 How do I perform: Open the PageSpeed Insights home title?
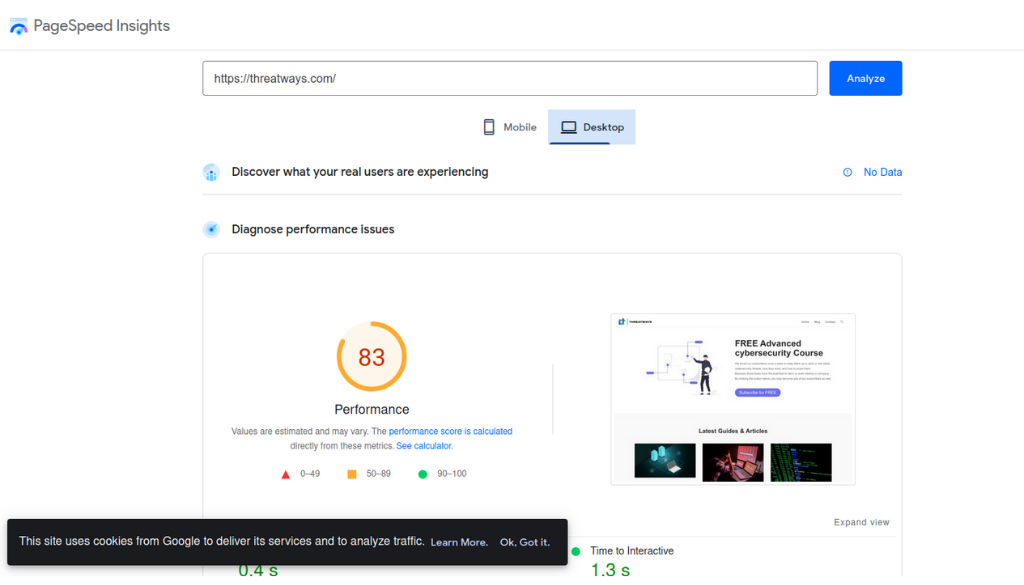pyautogui.click(x=101, y=25)
